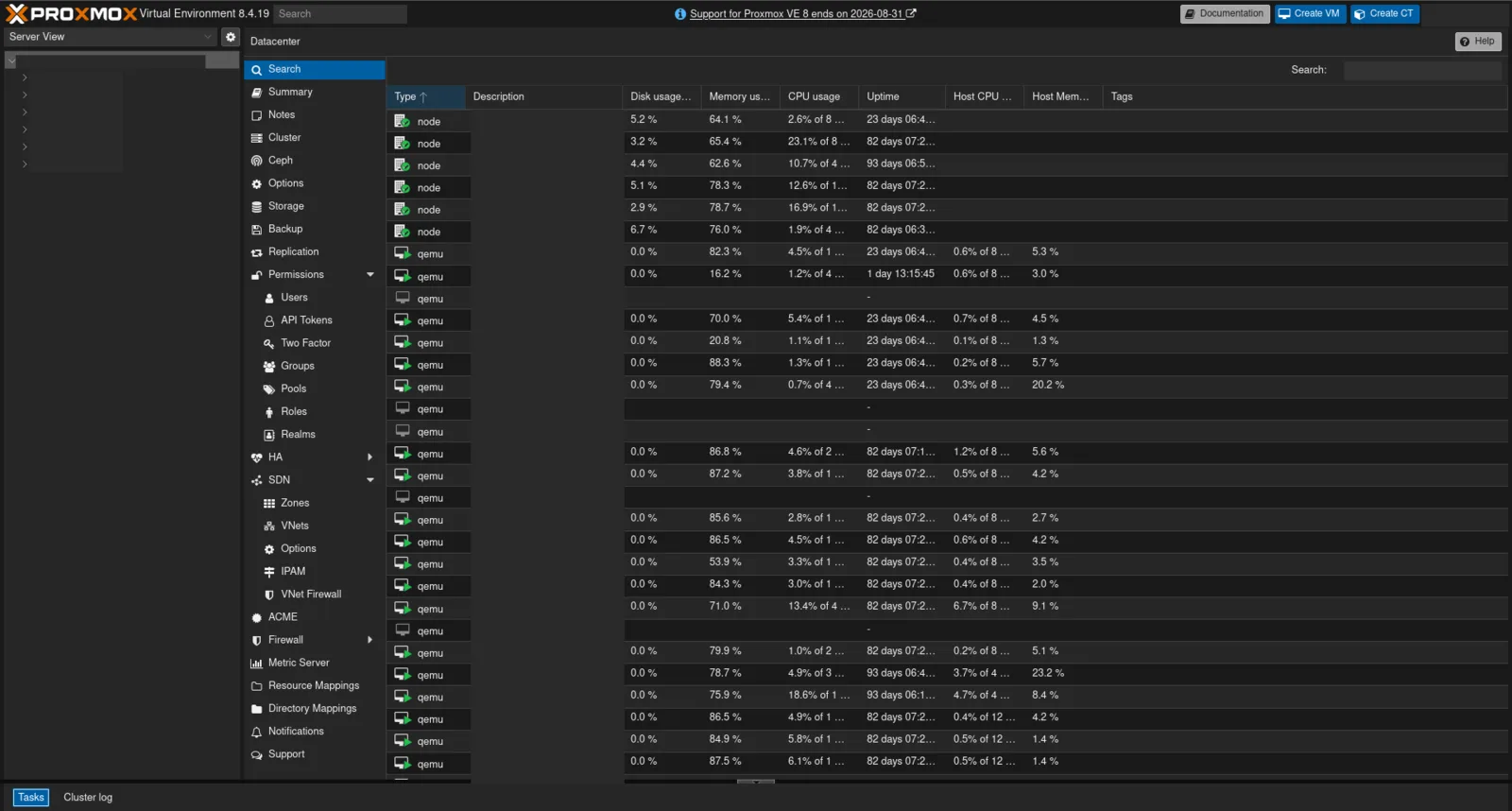Sort by the Description column header

click(x=544, y=96)
